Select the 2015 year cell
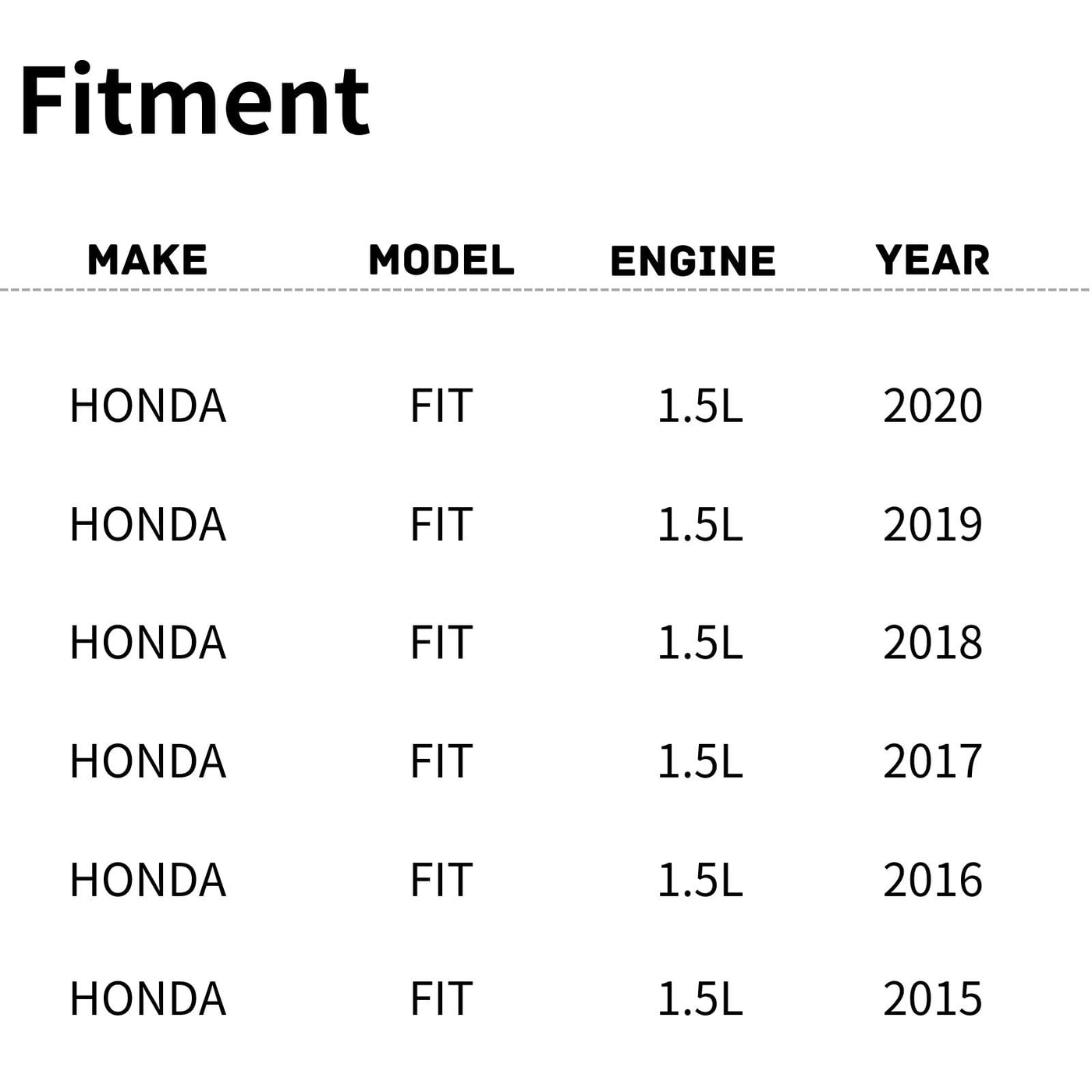Viewport: 1092px width, 1092px height. point(932,999)
